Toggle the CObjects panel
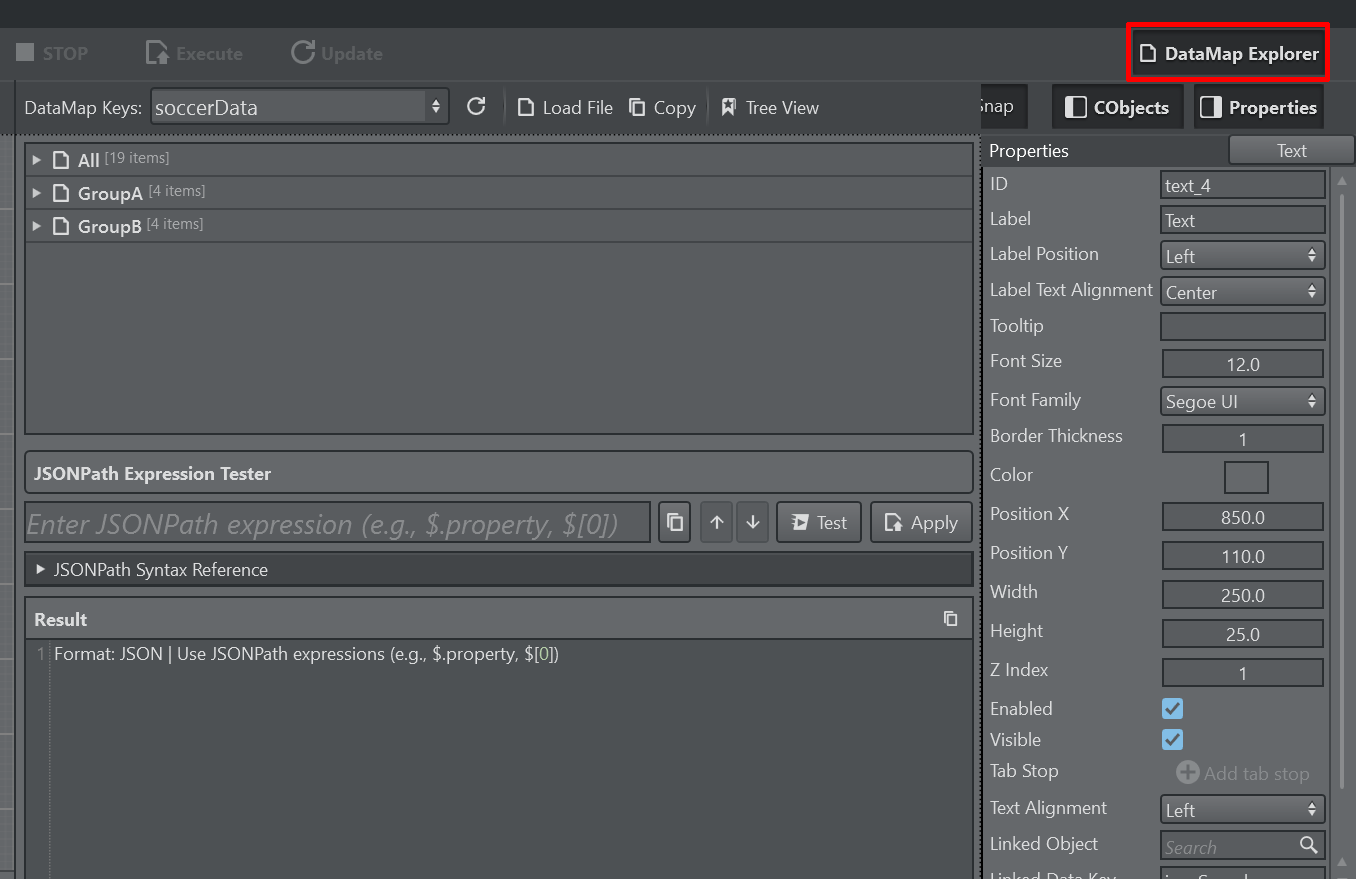This screenshot has width=1356, height=879. [1117, 107]
